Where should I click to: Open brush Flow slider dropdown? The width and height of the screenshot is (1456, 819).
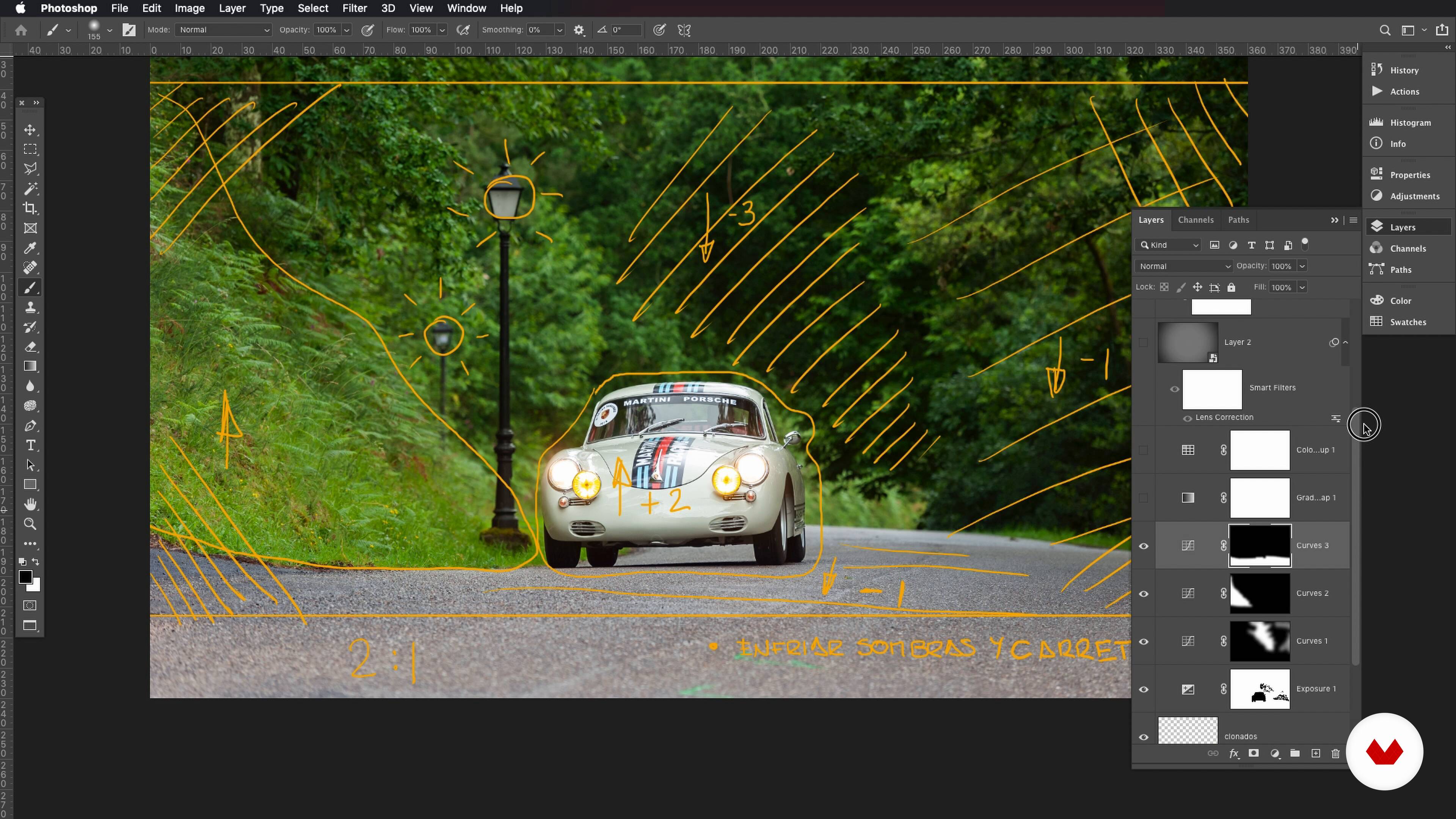point(442,30)
